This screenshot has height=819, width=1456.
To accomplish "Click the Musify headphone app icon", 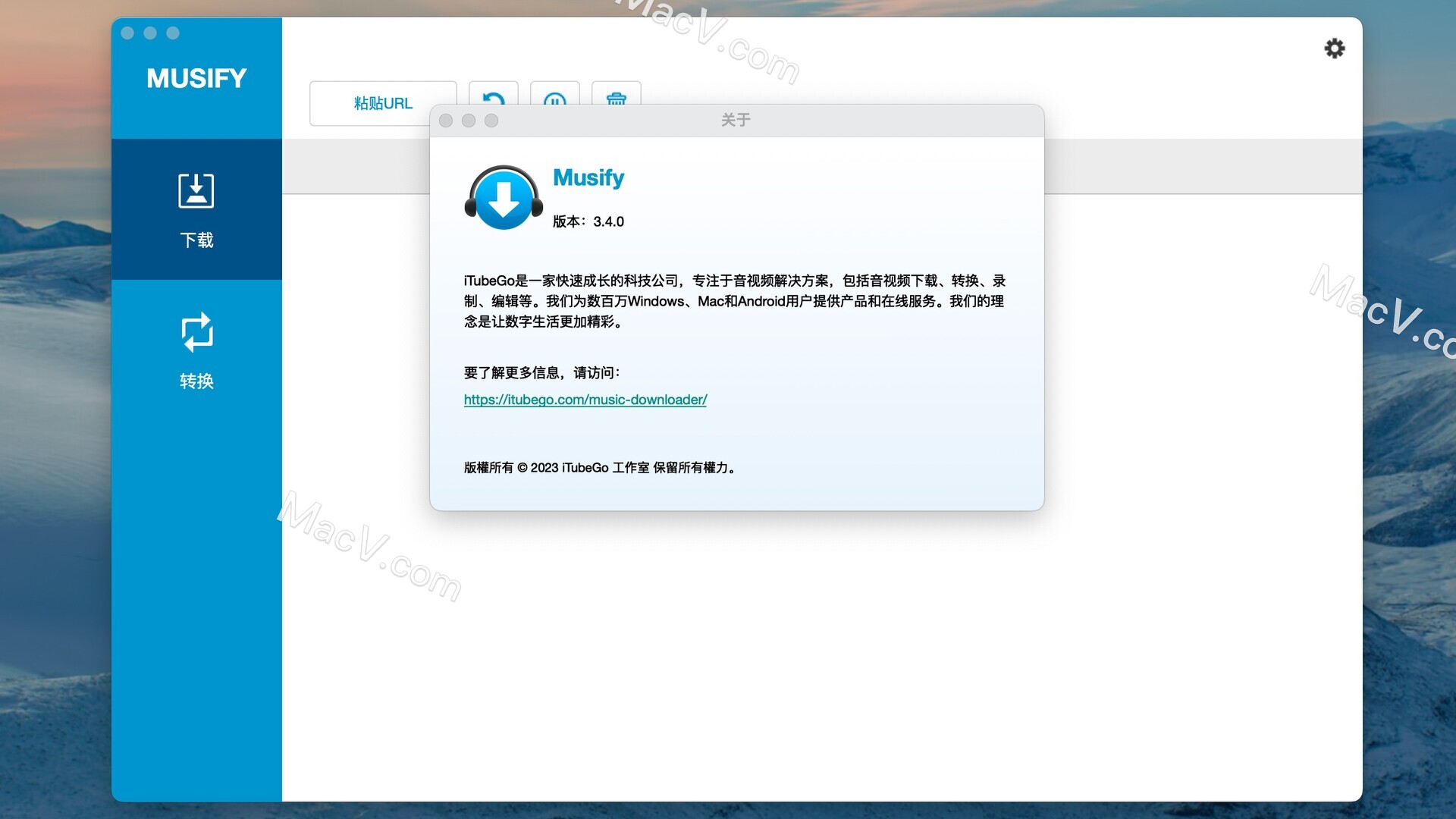I will pos(504,197).
